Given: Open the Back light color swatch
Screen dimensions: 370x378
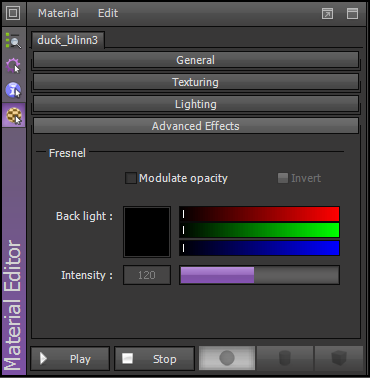Looking at the screenshot, I should (147, 232).
